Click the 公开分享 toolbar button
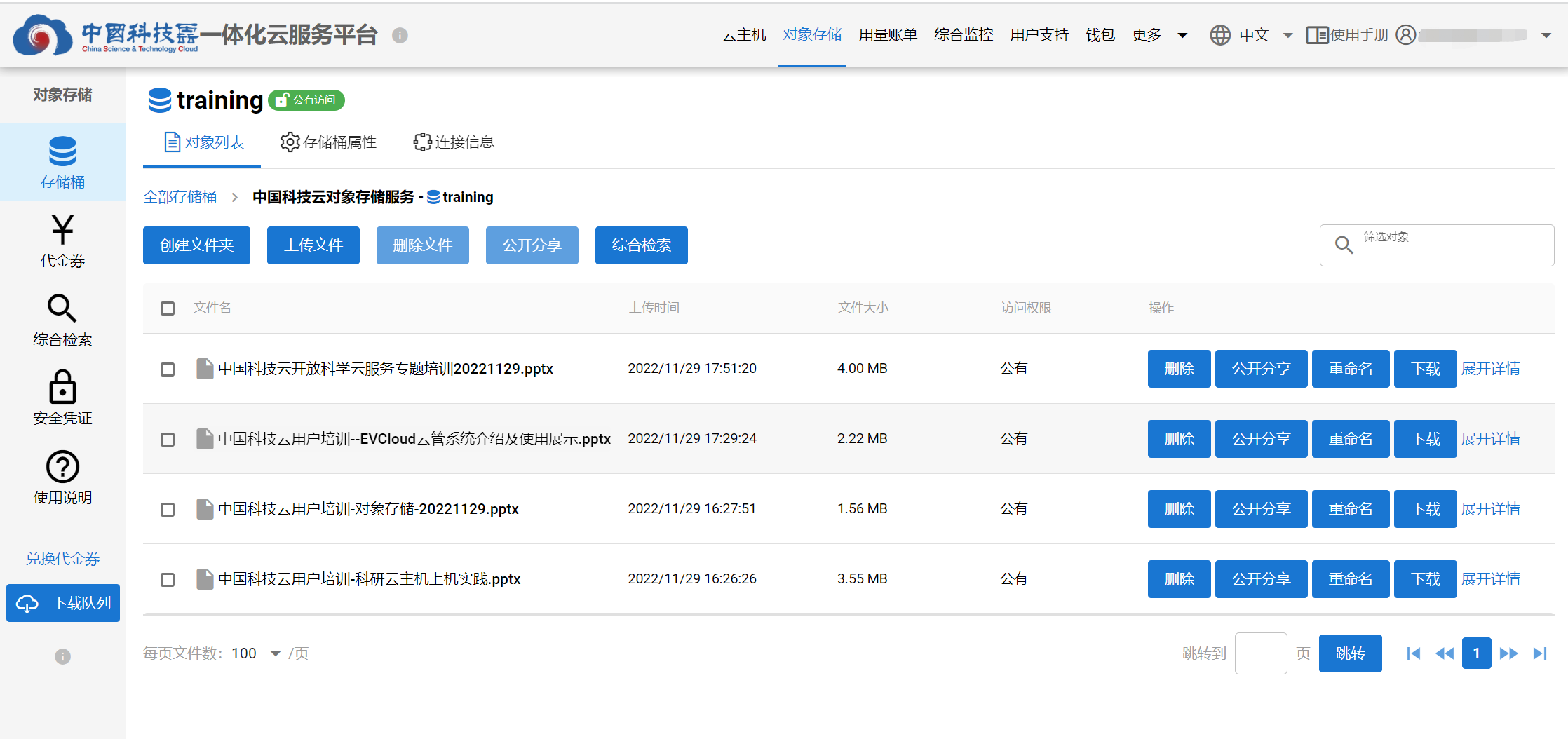The height and width of the screenshot is (739, 1568). pos(532,245)
